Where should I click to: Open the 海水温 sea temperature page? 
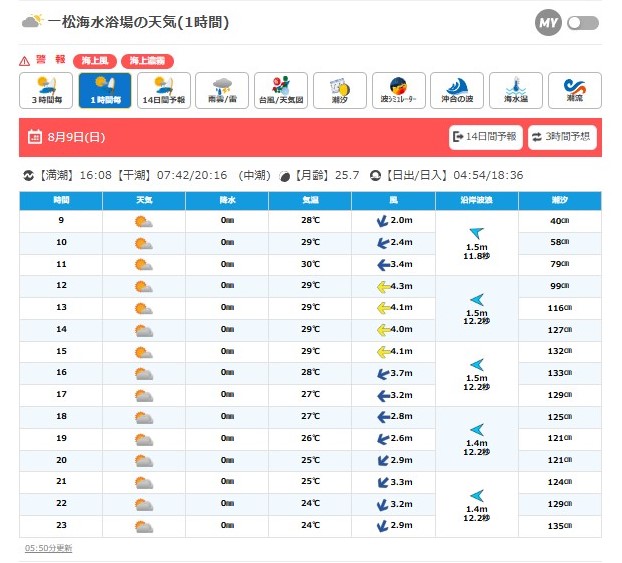[516, 90]
